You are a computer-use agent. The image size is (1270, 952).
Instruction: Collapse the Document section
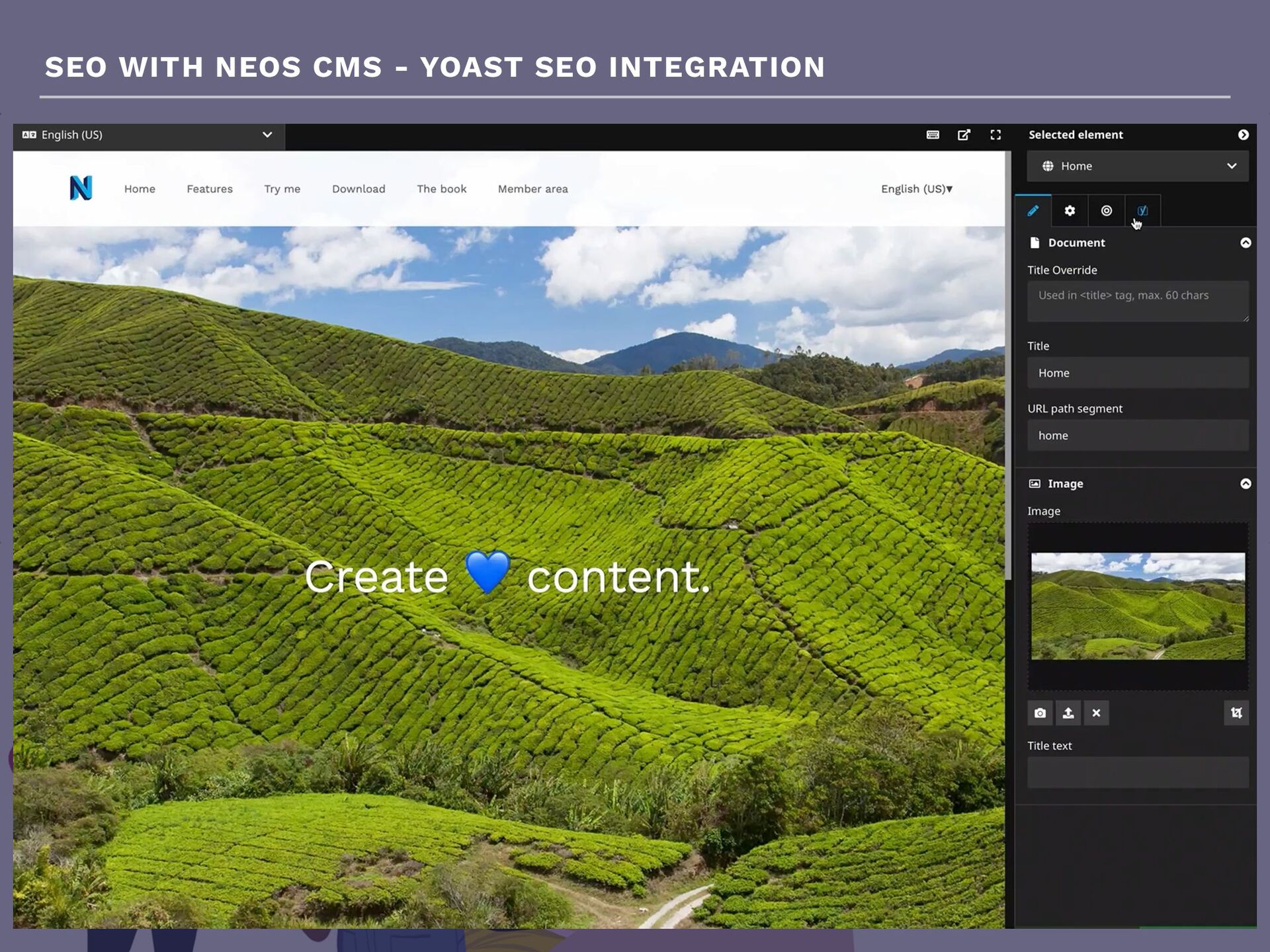(1246, 243)
